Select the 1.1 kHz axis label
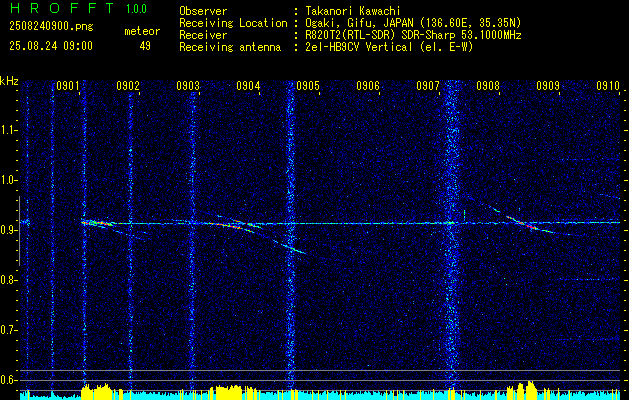Viewport: 629px width, 400px height. click(x=9, y=130)
